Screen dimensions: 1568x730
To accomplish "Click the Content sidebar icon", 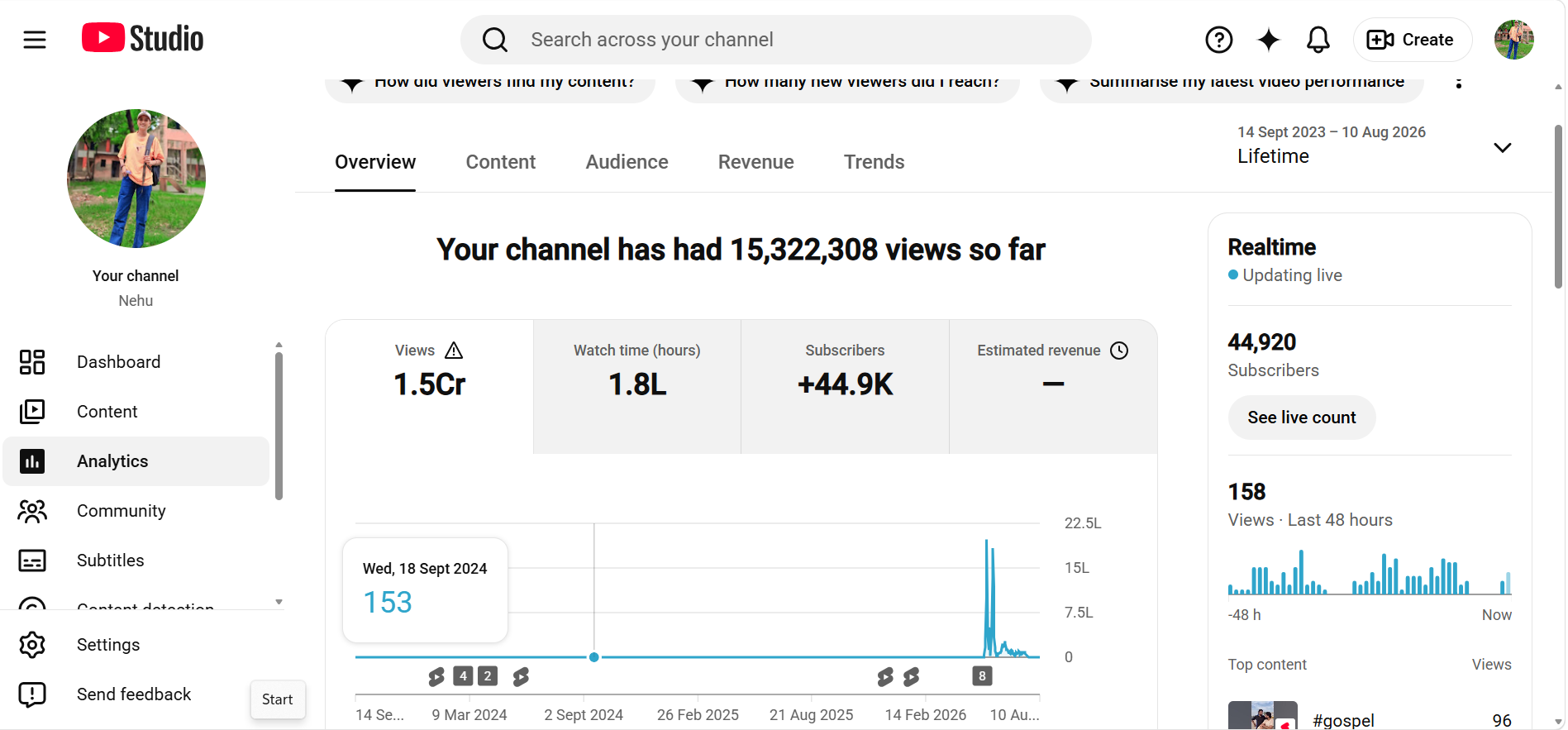I will [32, 412].
